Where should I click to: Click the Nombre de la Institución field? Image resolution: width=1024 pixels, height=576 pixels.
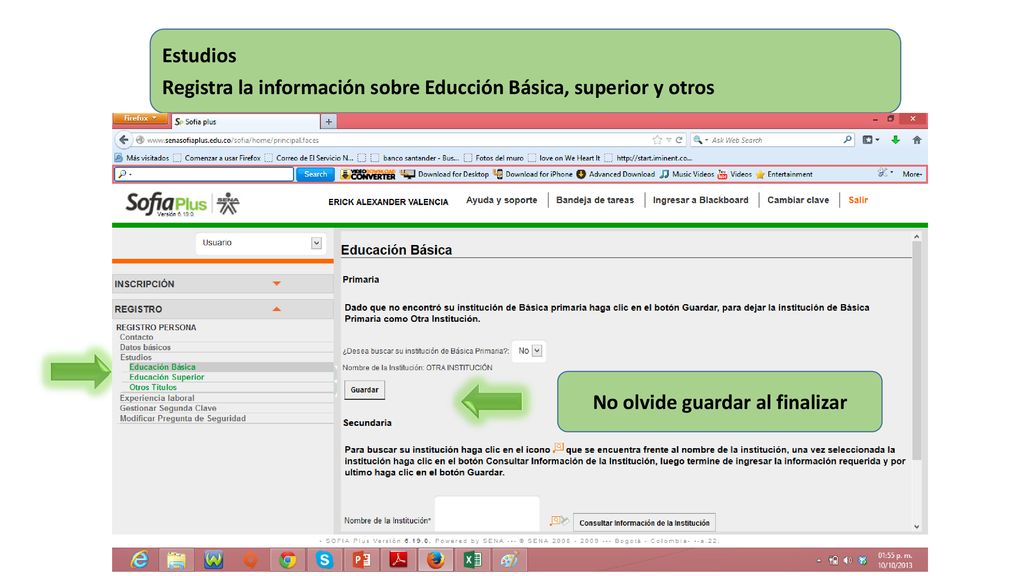[487, 515]
